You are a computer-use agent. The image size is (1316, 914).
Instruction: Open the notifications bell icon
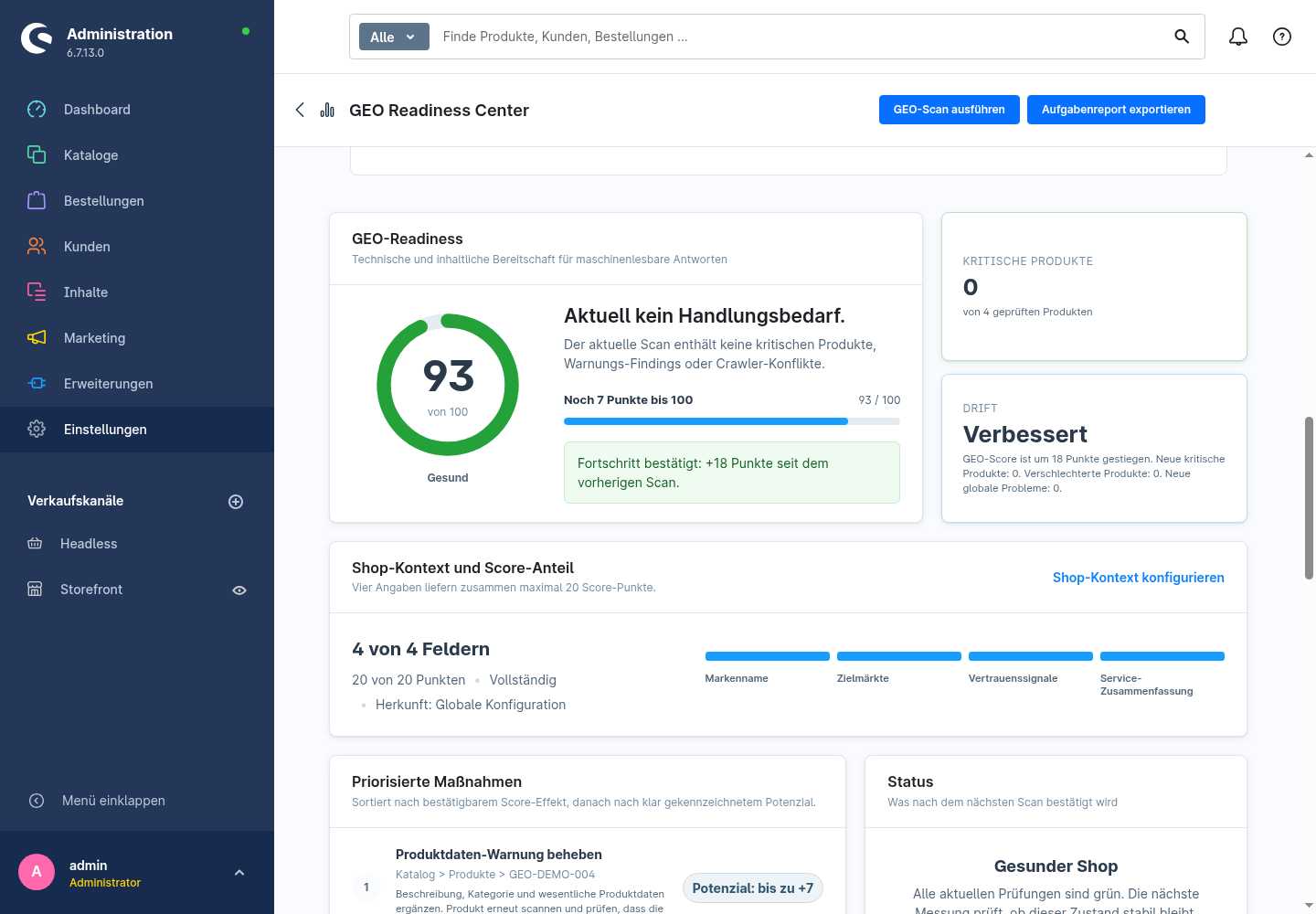click(x=1238, y=37)
